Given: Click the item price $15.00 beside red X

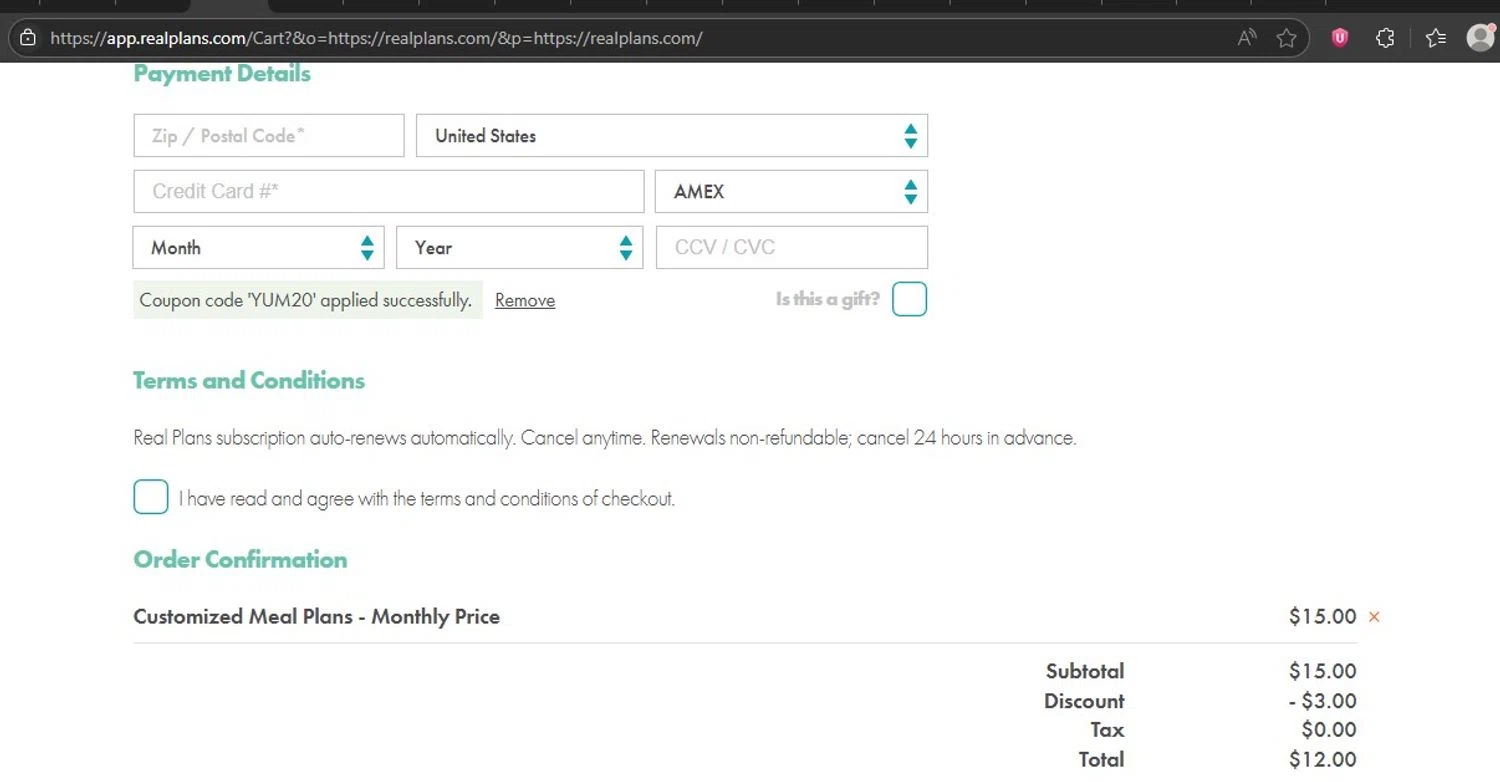Looking at the screenshot, I should tap(1323, 617).
